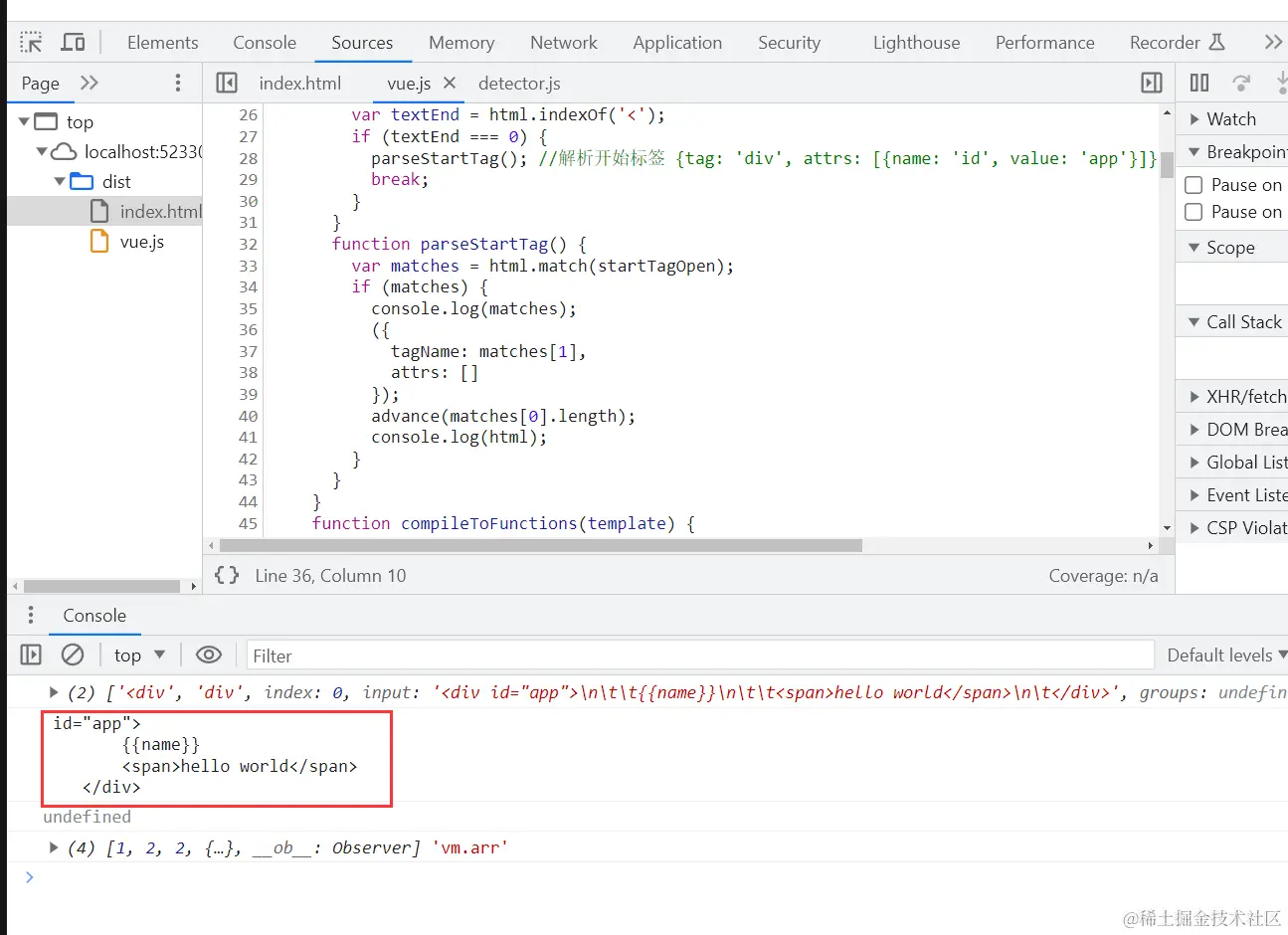
Task: Expand the logged (2) matches array
Action: point(54,692)
